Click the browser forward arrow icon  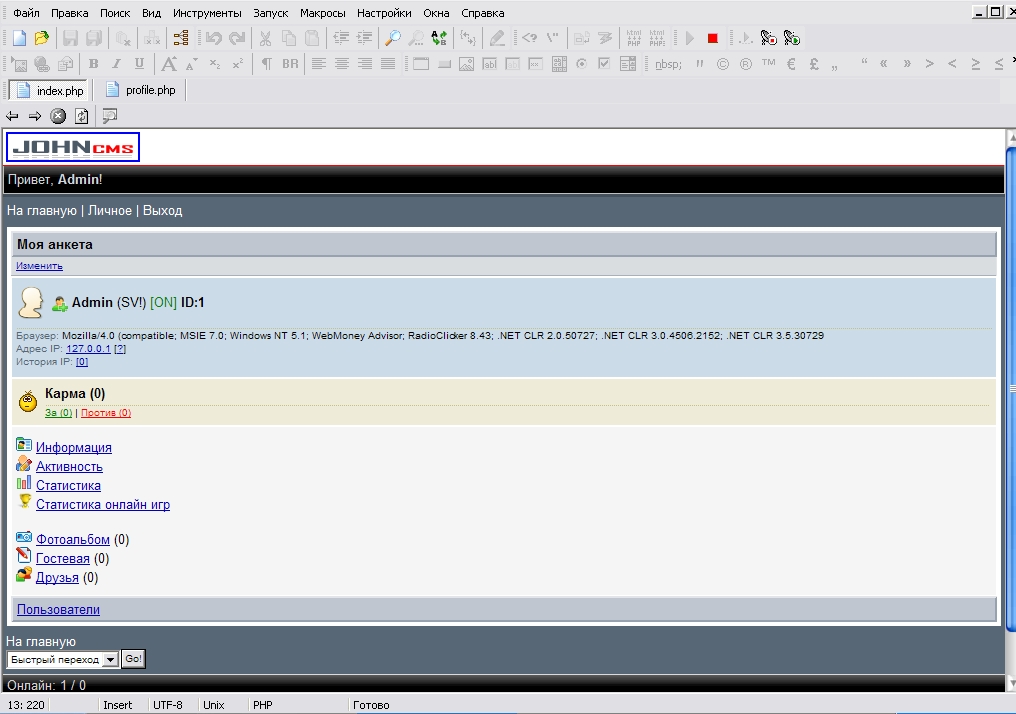35,116
